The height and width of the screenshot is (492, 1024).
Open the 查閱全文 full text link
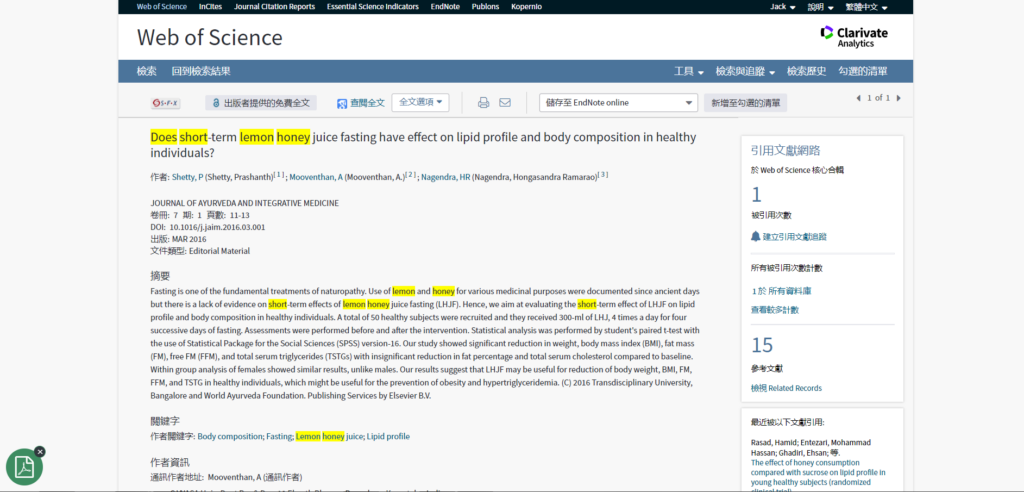tap(360, 103)
